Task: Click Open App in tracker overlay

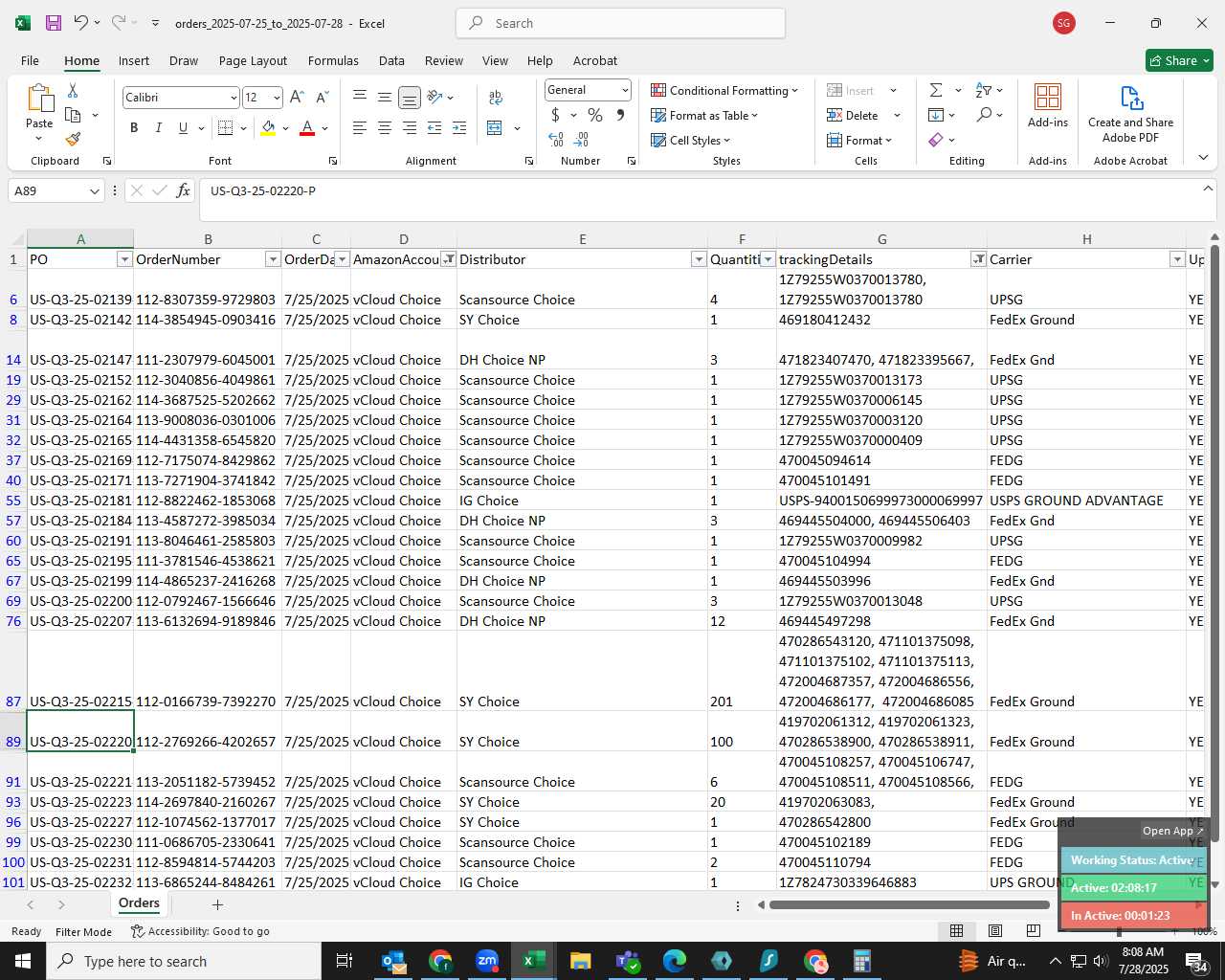Action: click(1172, 831)
